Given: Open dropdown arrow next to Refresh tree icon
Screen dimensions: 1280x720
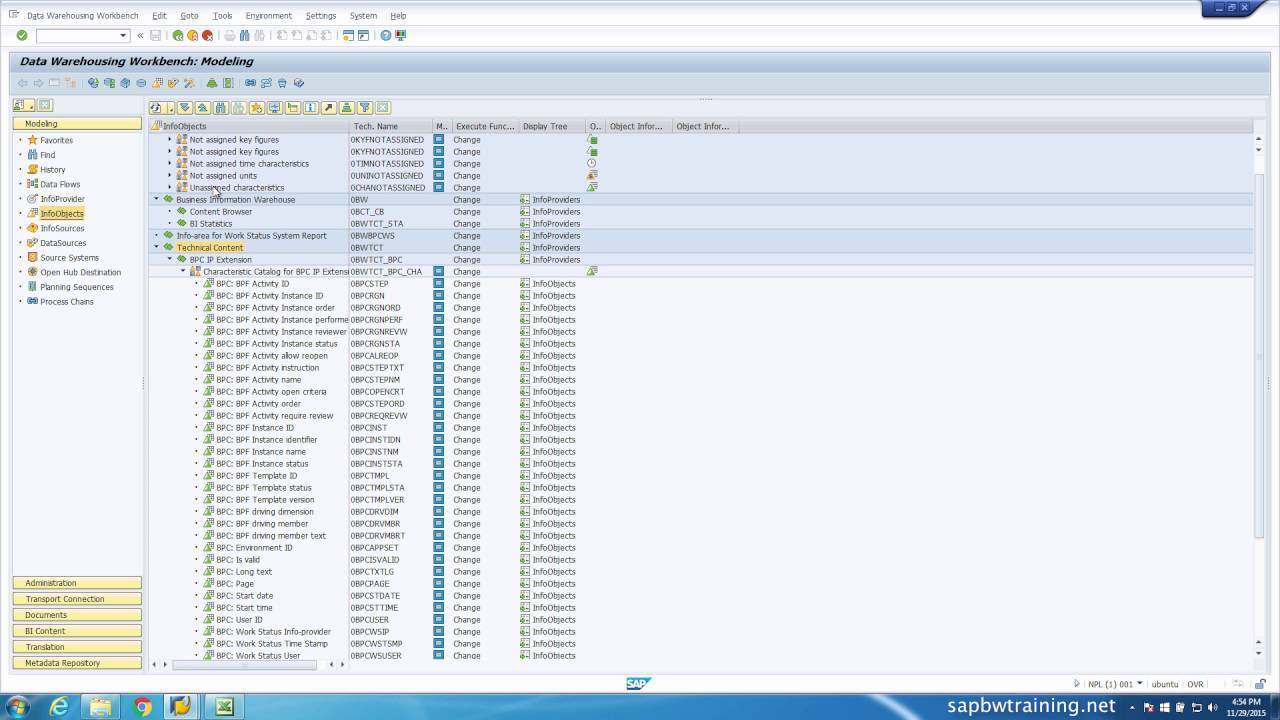Looking at the screenshot, I should coord(170,107).
